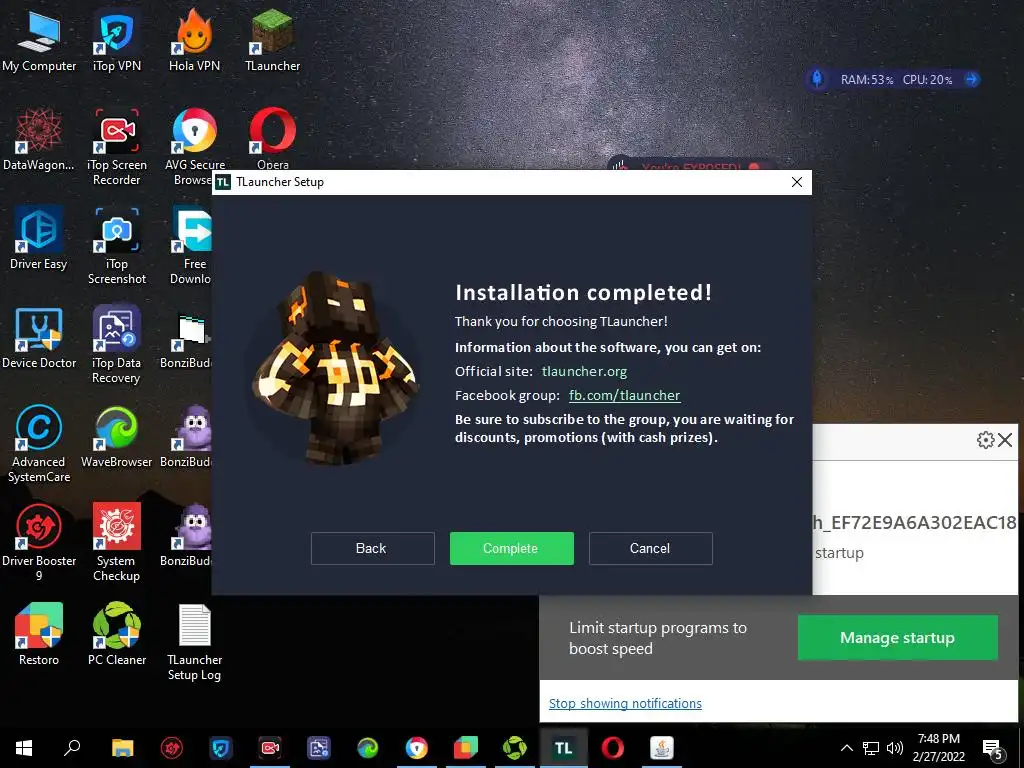Screen dimensions: 1024x768
Task: Open Driver Easy desktop icon
Action: pos(39,238)
